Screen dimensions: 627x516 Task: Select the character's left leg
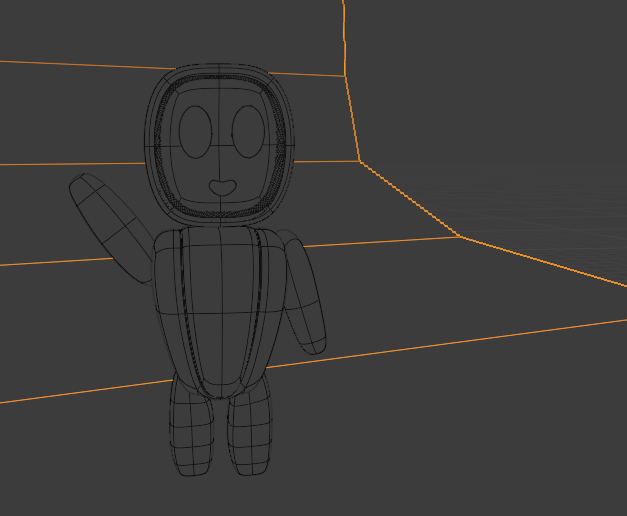(191, 430)
